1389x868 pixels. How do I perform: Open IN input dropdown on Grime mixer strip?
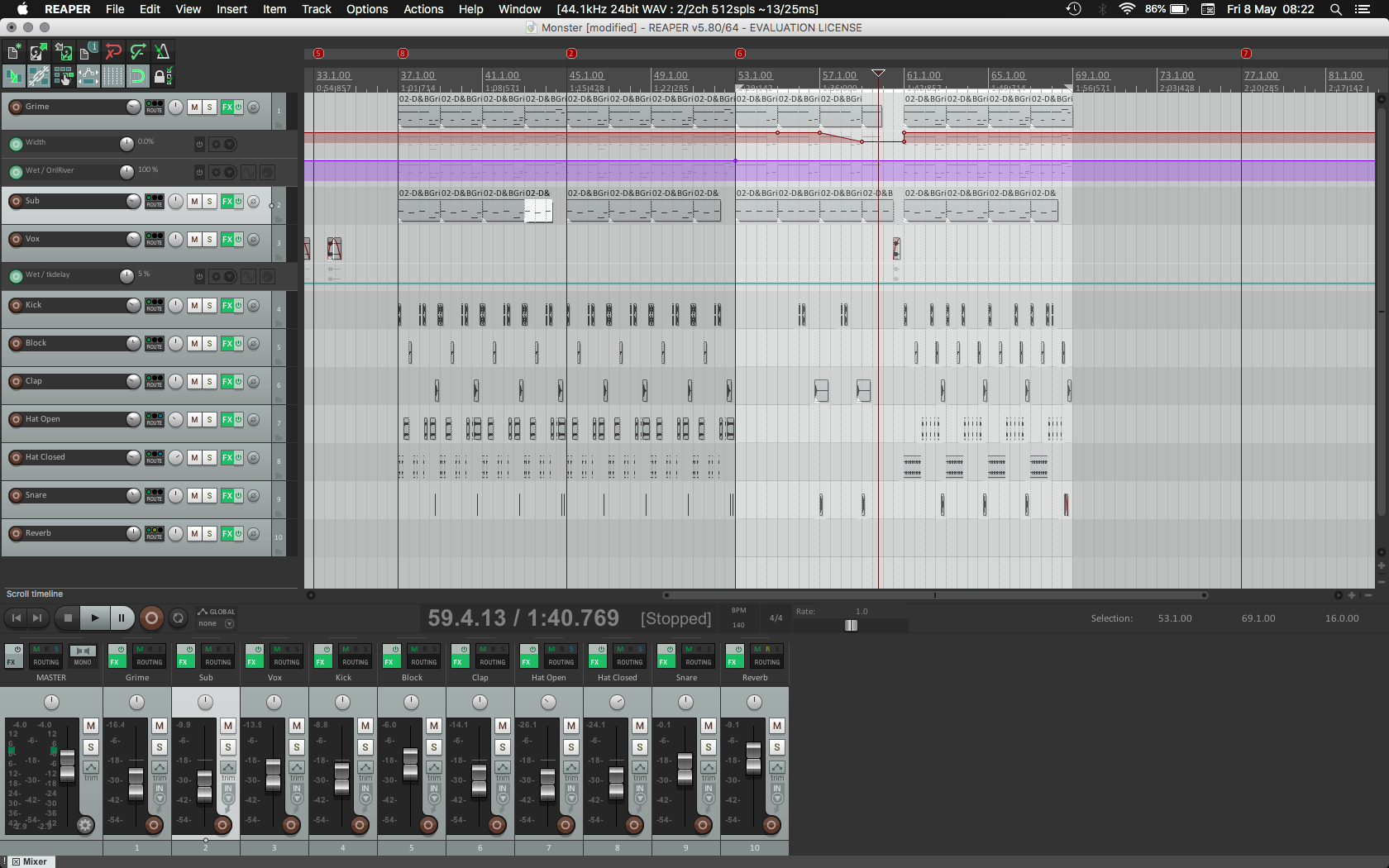160,794
